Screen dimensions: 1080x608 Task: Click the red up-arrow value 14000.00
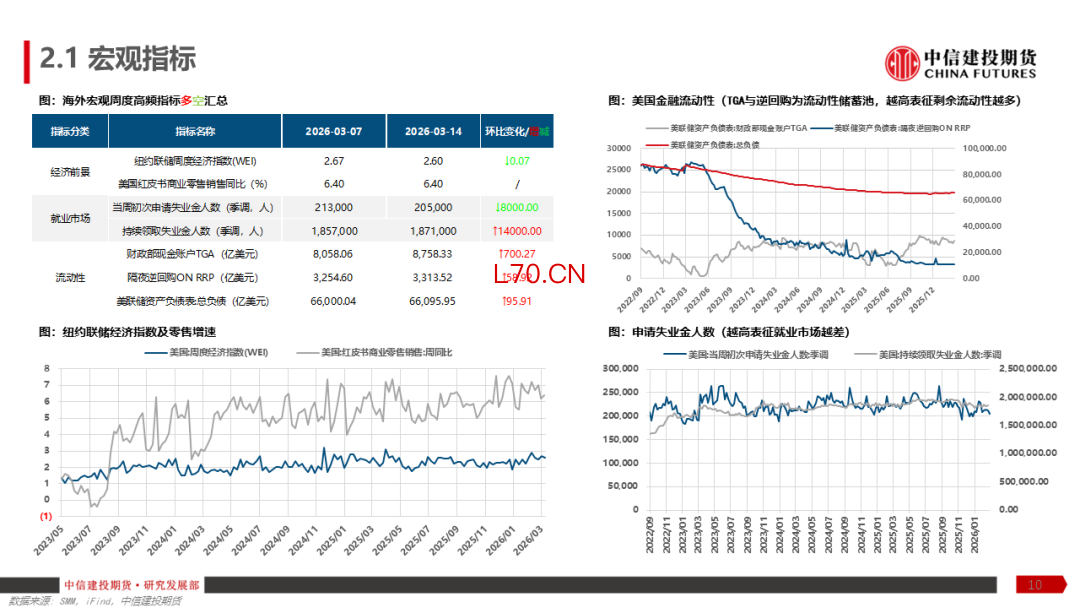point(517,231)
